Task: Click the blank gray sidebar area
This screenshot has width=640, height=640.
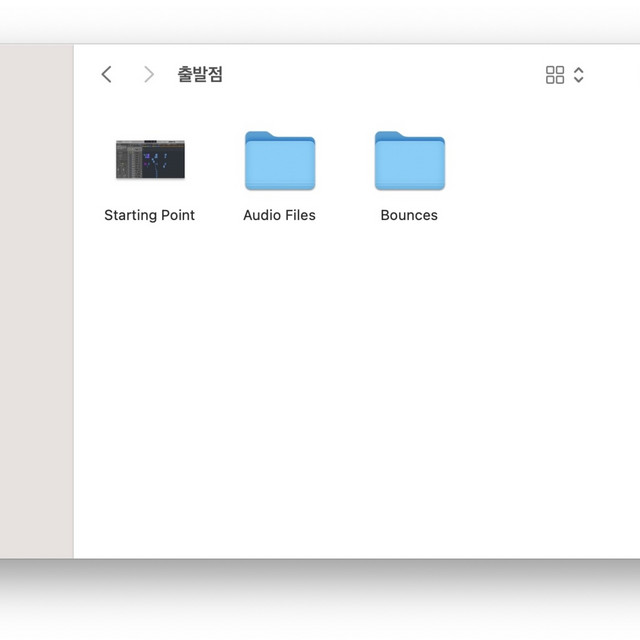Action: coord(36,300)
